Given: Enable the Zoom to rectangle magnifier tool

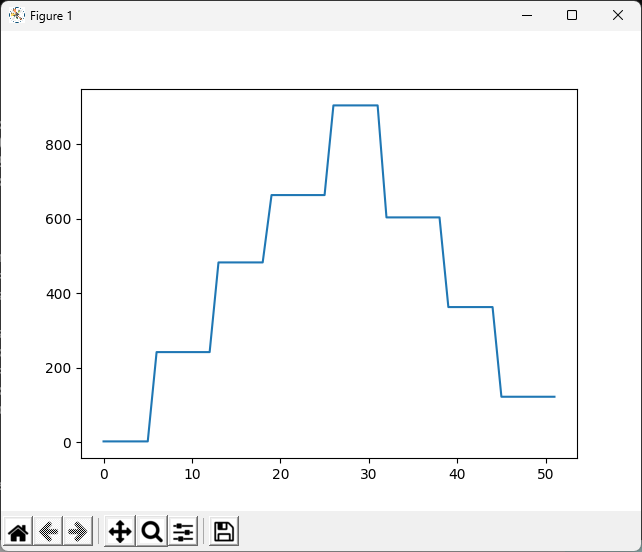Looking at the screenshot, I should 152,532.
